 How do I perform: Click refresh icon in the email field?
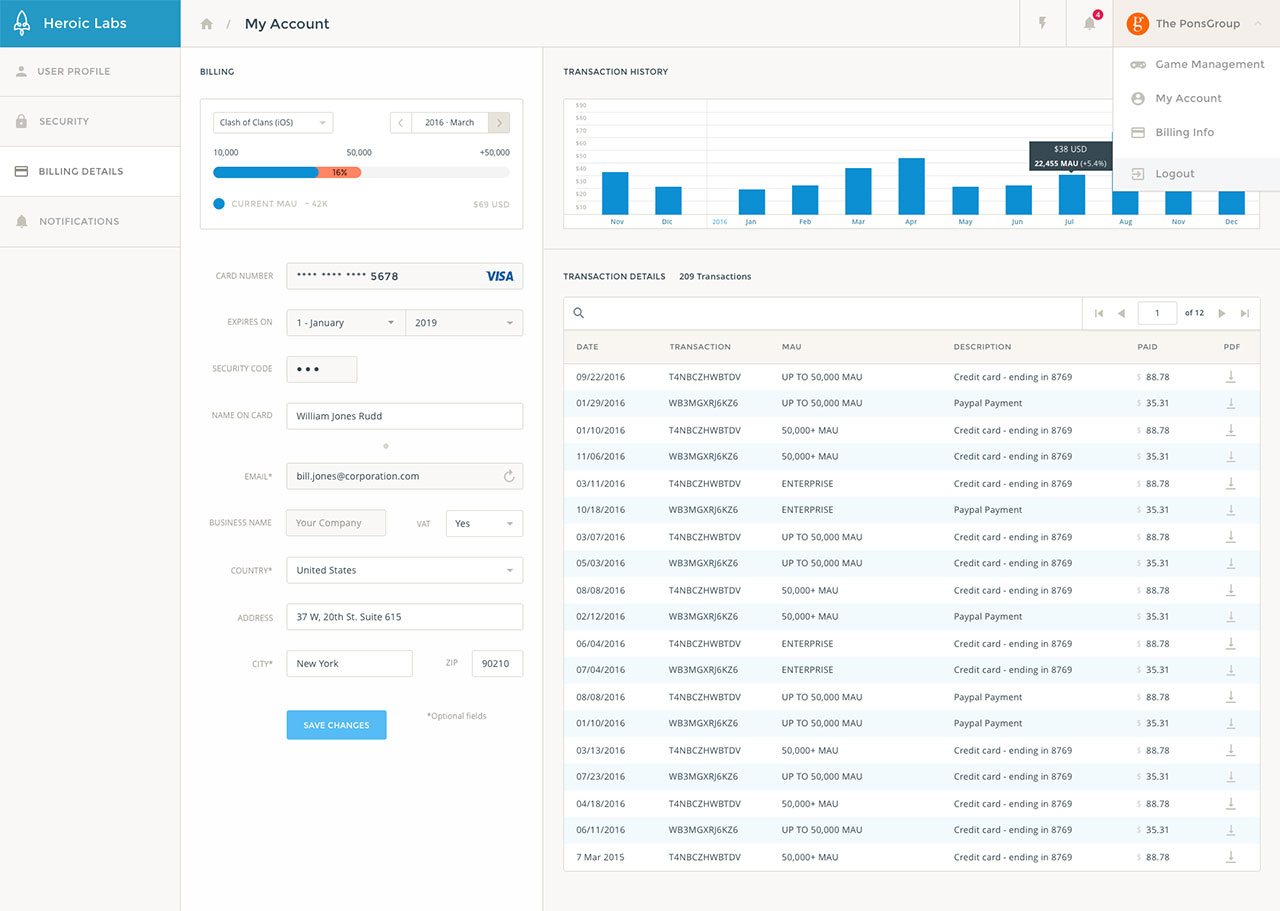pos(508,477)
